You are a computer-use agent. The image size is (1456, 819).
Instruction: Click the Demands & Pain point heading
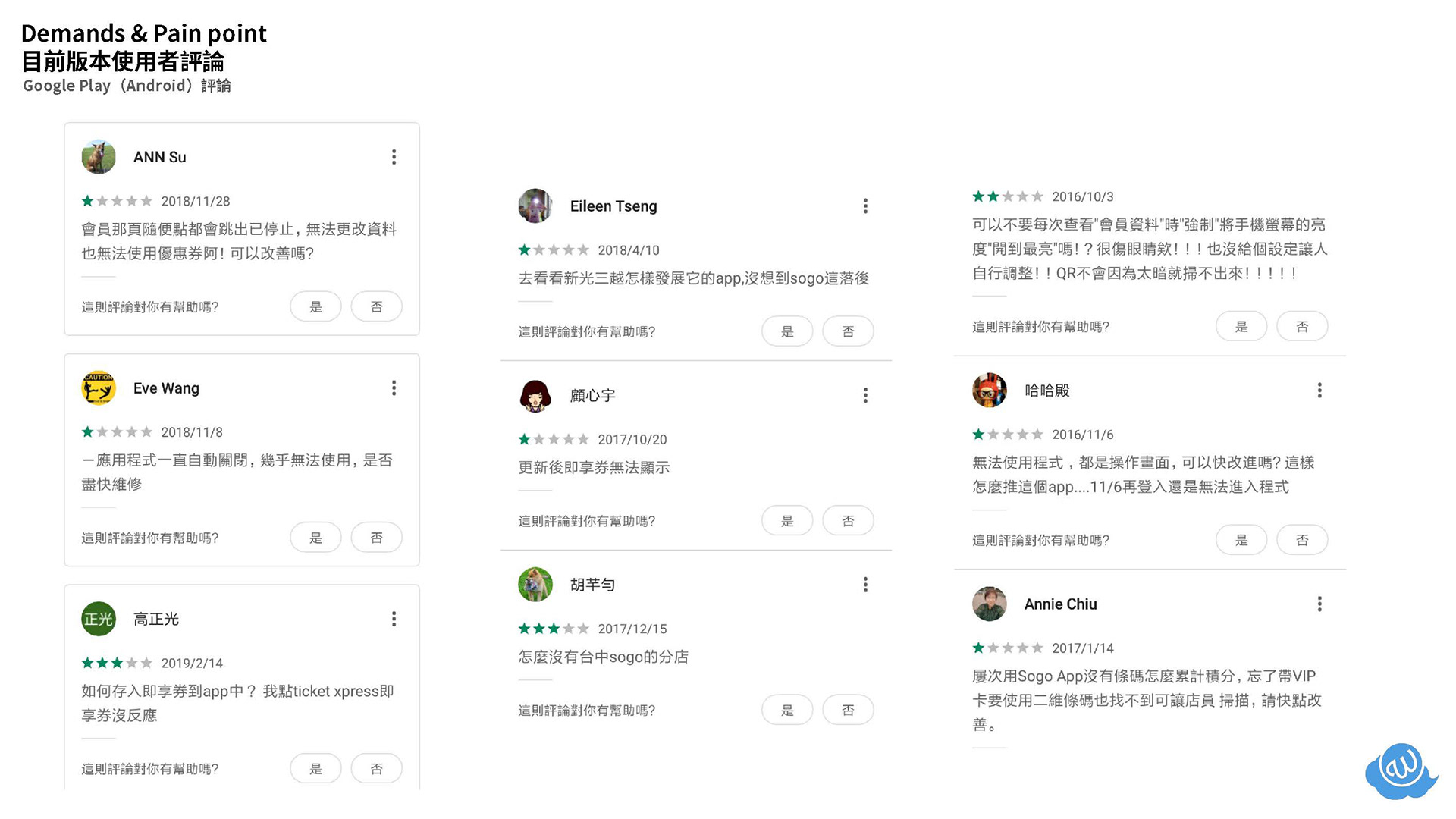coord(144,33)
